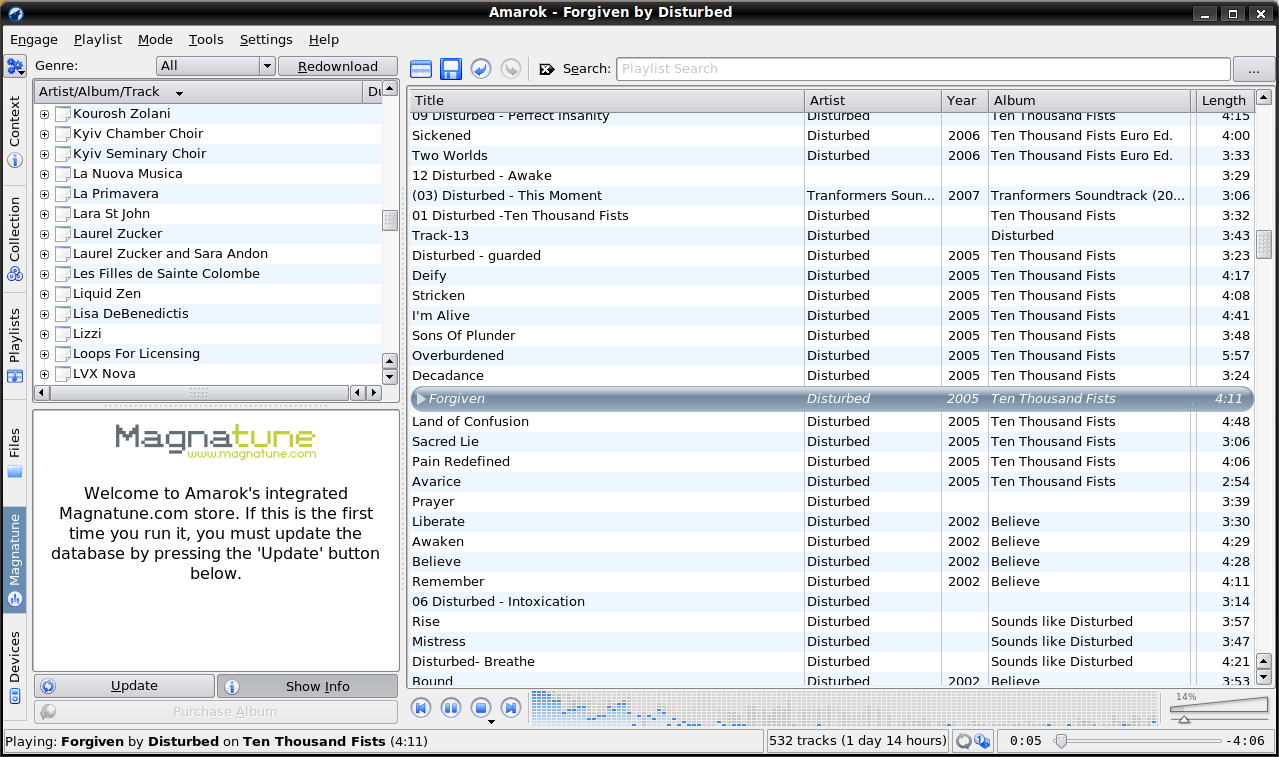Select the 'Decadance' track row
This screenshot has width=1279, height=757.
(831, 376)
